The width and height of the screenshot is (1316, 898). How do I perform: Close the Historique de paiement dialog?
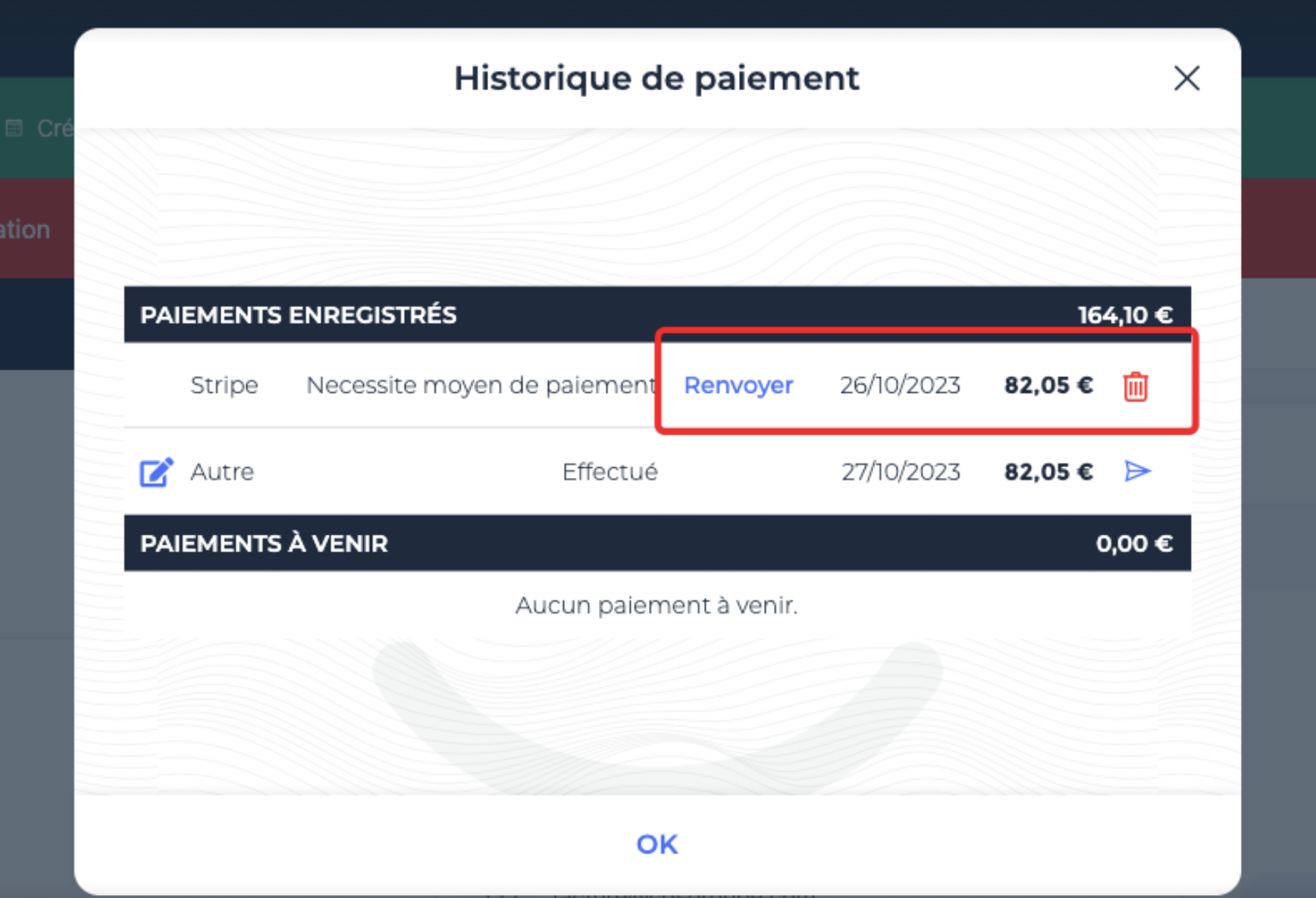pos(1186,78)
